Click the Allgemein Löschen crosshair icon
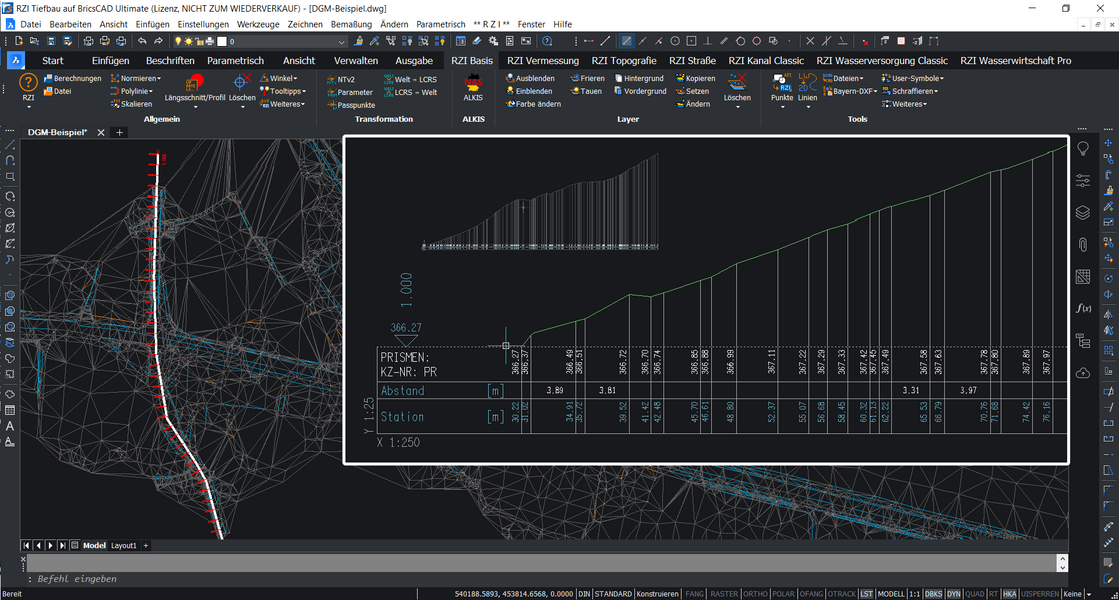 (242, 83)
